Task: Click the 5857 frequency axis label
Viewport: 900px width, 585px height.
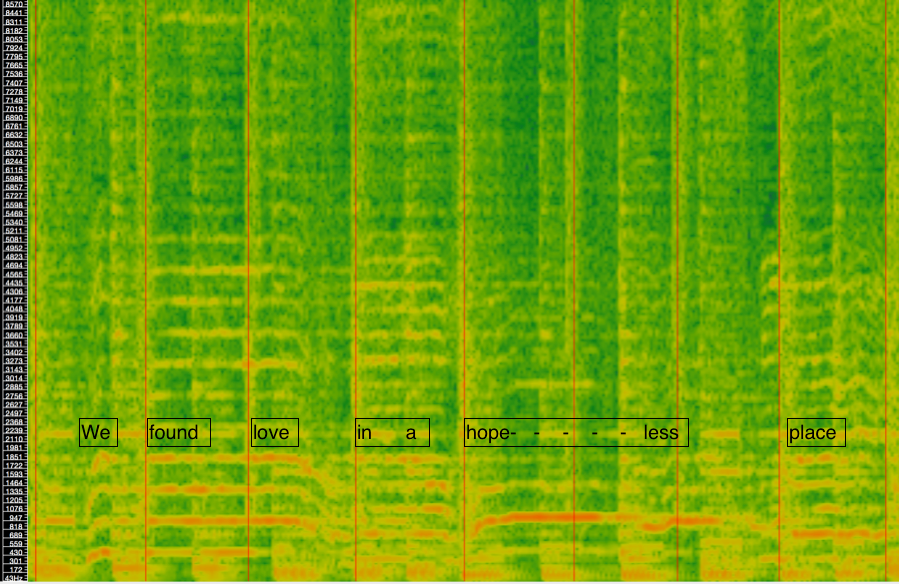Action: [x=14, y=187]
